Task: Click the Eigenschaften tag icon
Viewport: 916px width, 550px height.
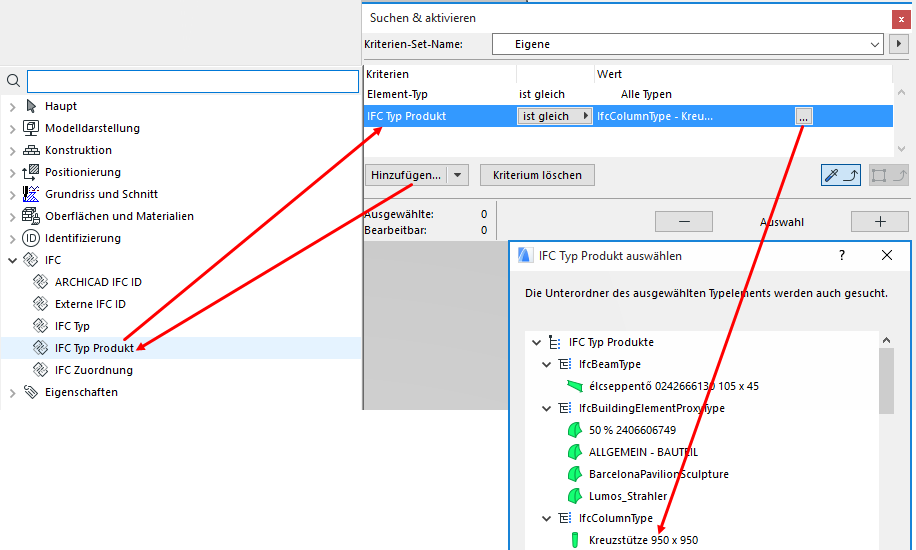Action: 30,392
